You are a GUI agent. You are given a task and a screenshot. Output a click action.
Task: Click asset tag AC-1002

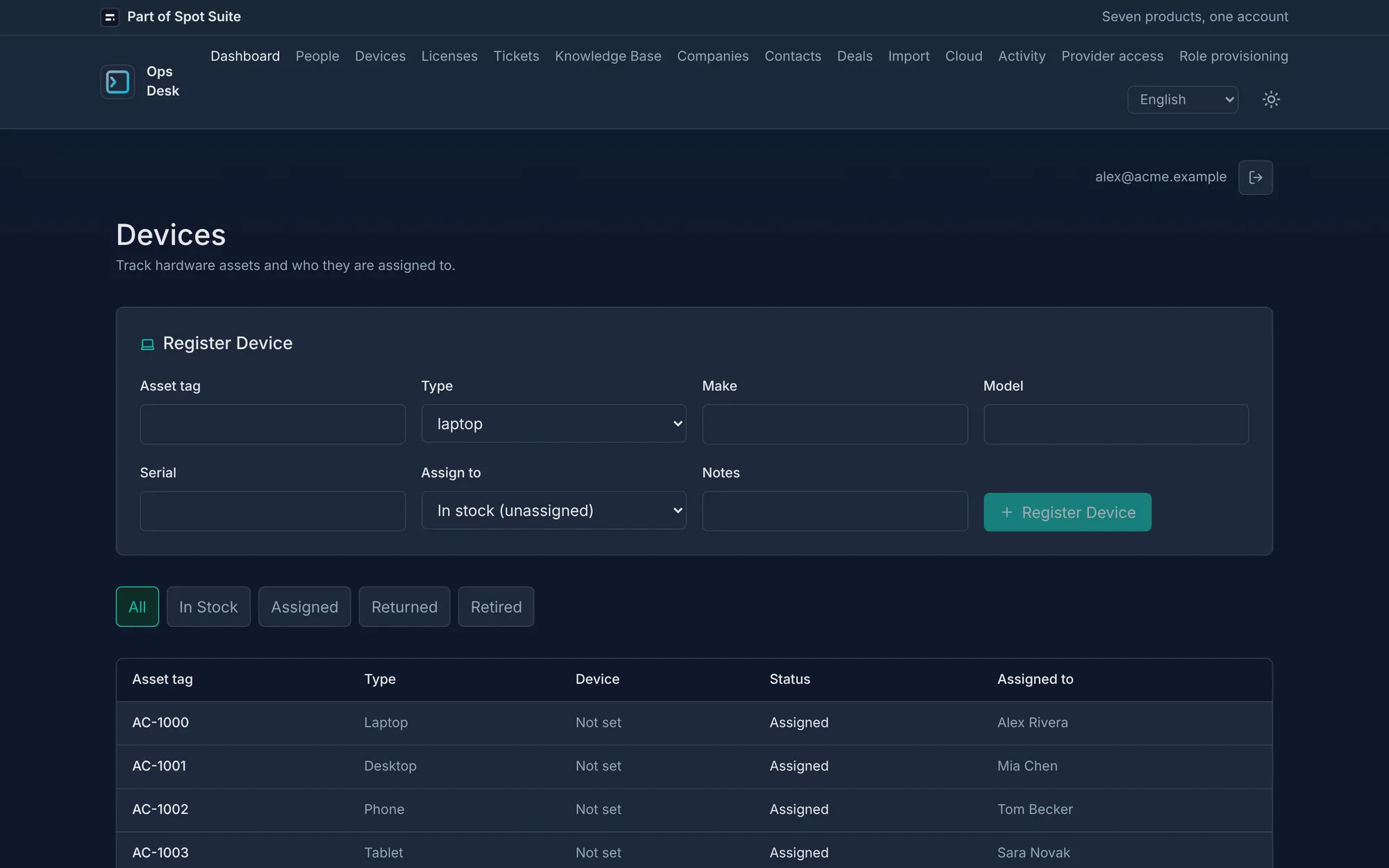point(160,810)
